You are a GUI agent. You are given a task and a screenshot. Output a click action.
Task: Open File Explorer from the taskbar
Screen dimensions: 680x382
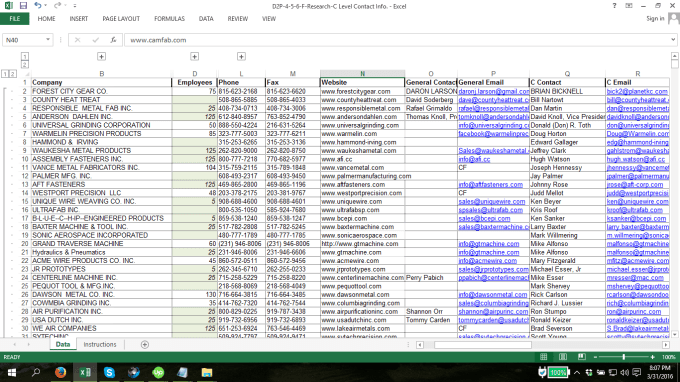click(x=207, y=372)
